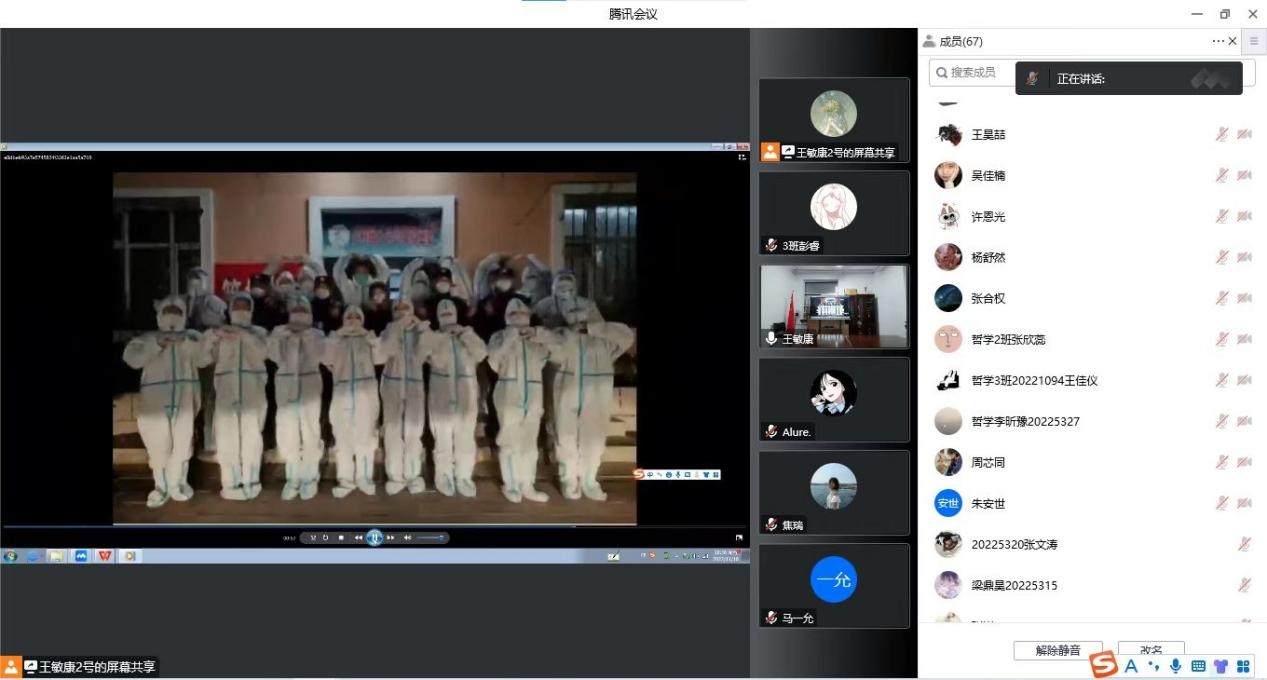The height and width of the screenshot is (680, 1267).
Task: Click the Sogou input method logo
Action: (1103, 664)
